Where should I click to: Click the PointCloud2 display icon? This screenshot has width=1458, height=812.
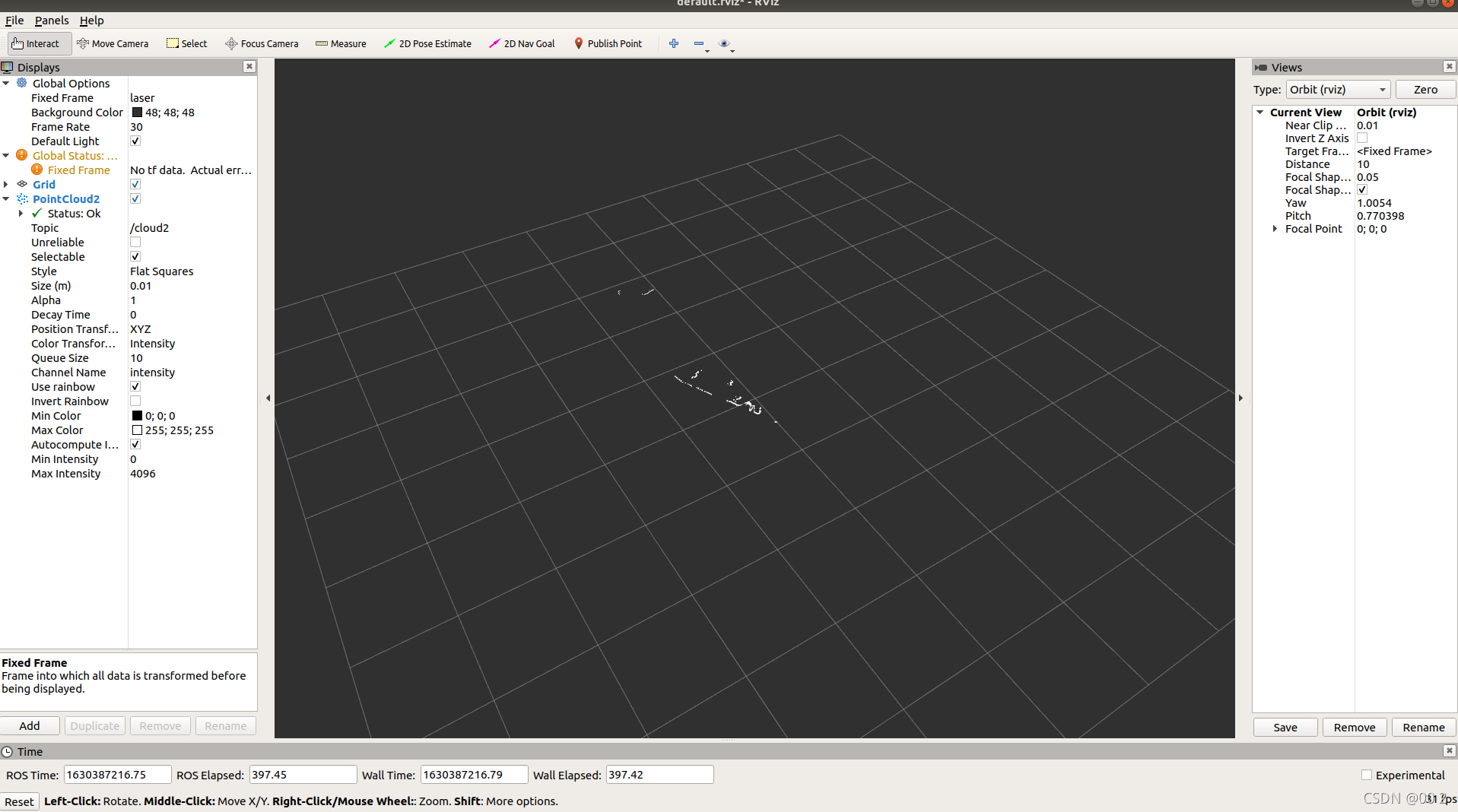22,198
